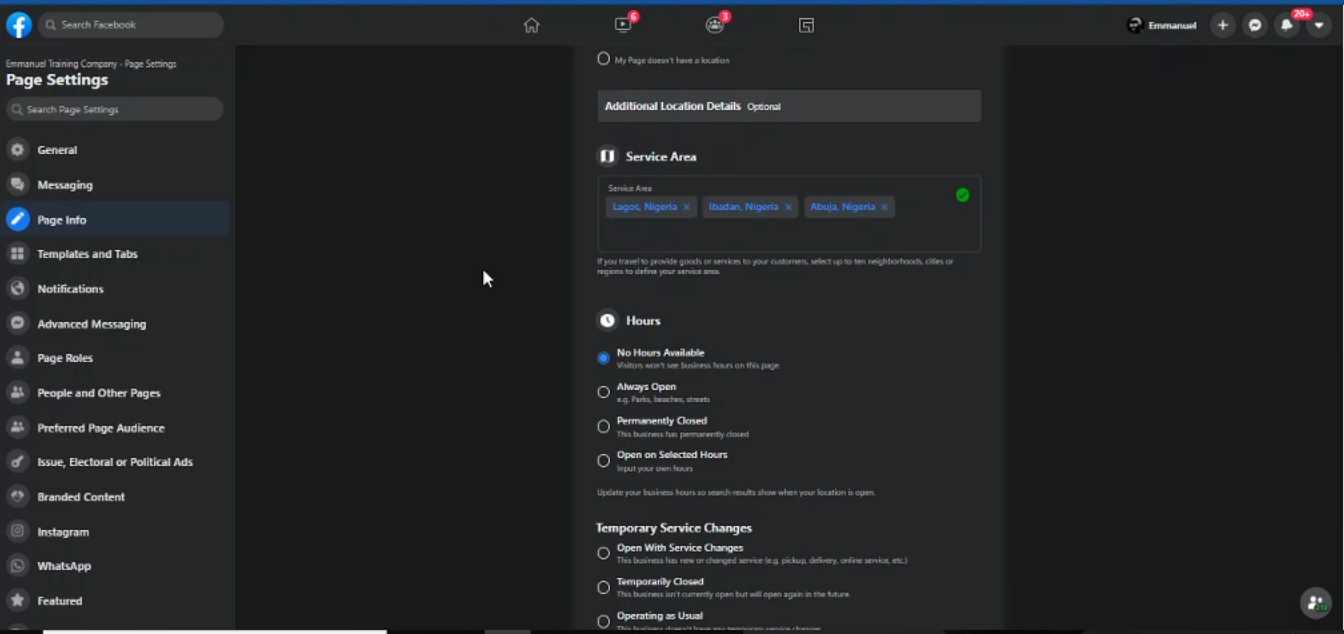The width and height of the screenshot is (1344, 634).
Task: Remove Abuja, Nigeria from service area
Action: (x=884, y=207)
